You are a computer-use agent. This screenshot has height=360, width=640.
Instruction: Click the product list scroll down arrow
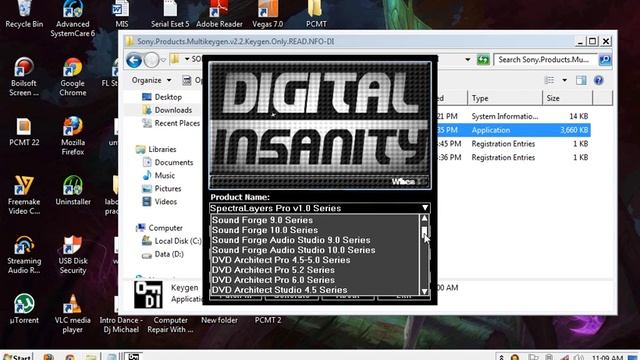pos(424,291)
